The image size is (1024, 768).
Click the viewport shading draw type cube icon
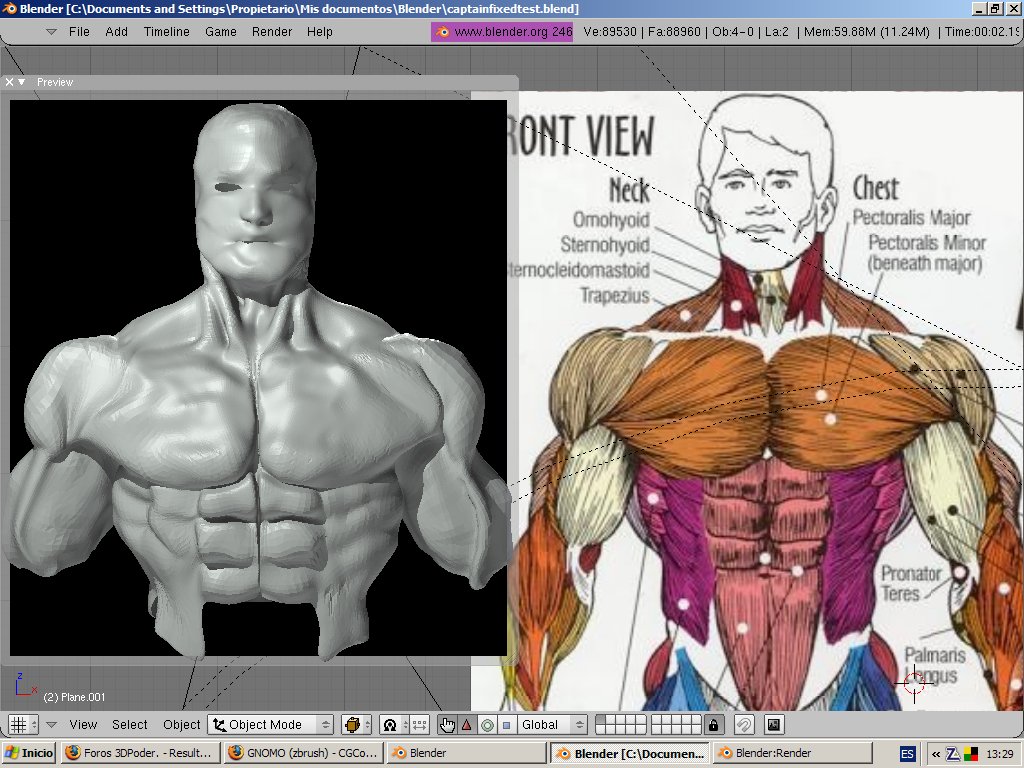click(352, 725)
